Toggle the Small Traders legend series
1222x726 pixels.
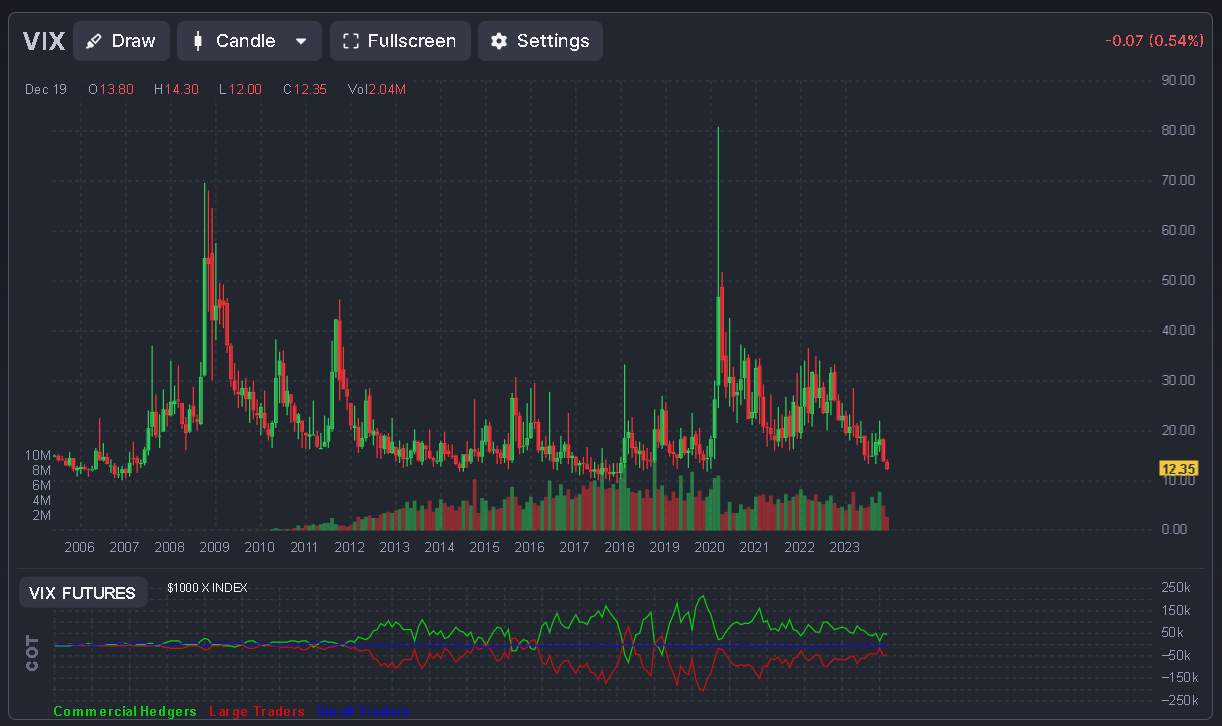click(x=363, y=712)
